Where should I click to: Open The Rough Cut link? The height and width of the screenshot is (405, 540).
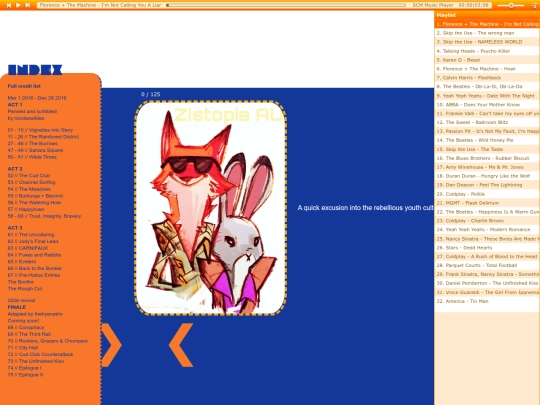(x=25, y=289)
